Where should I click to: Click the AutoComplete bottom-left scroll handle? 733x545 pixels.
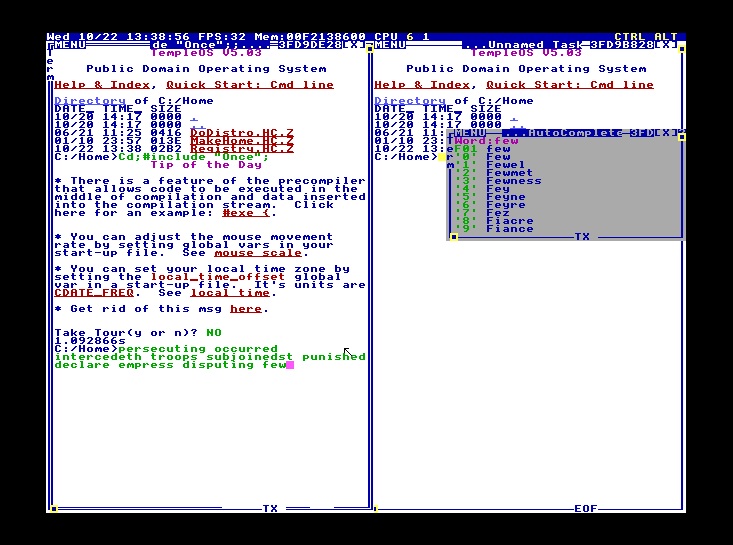[454, 237]
